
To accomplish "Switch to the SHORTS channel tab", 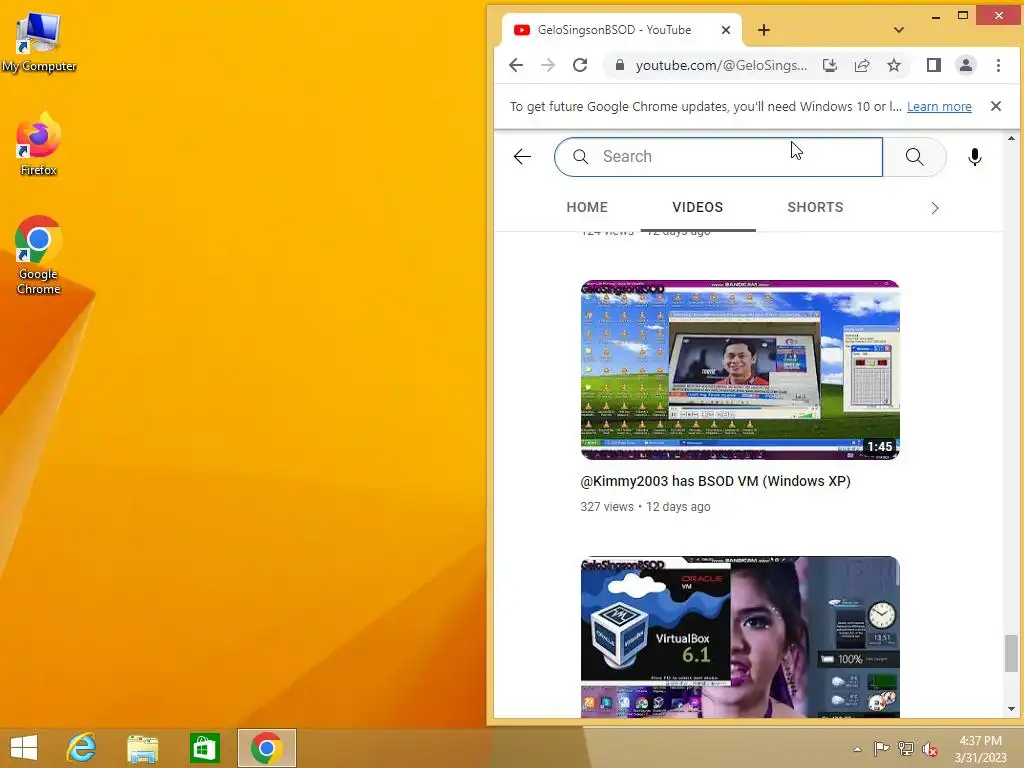I will pyautogui.click(x=815, y=207).
